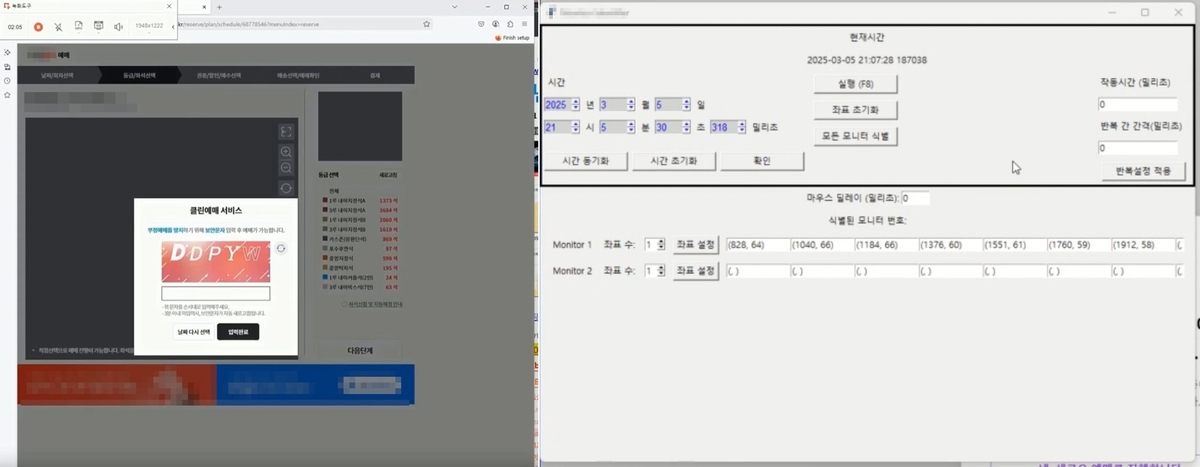
Task: Click the year spinbox stepper arrows
Action: point(575,104)
